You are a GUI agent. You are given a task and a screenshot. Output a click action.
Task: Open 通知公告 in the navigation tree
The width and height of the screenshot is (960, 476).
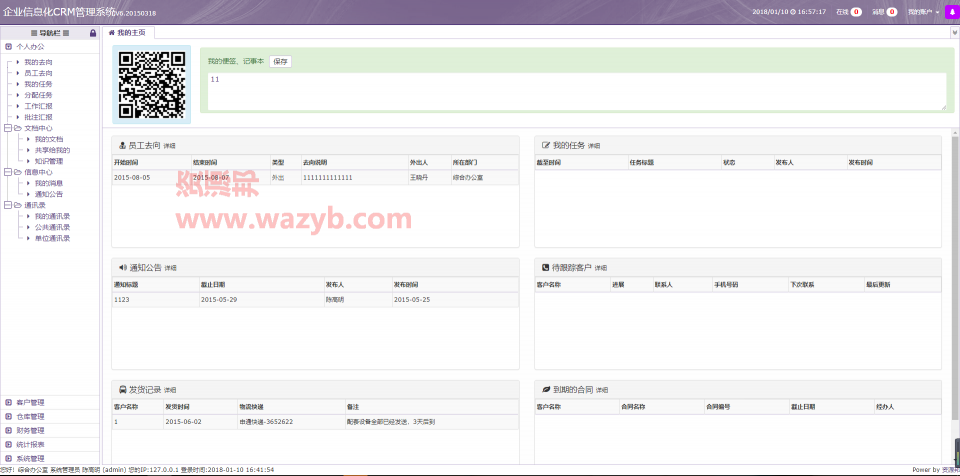(49, 194)
